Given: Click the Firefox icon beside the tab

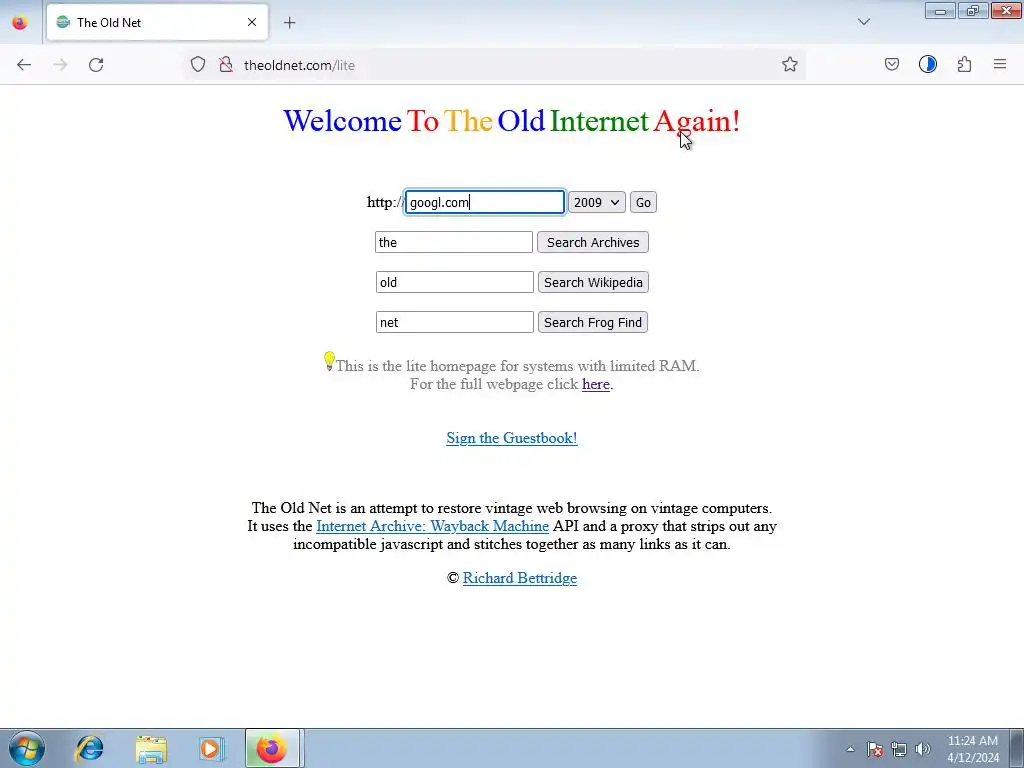Looking at the screenshot, I should click(20, 23).
